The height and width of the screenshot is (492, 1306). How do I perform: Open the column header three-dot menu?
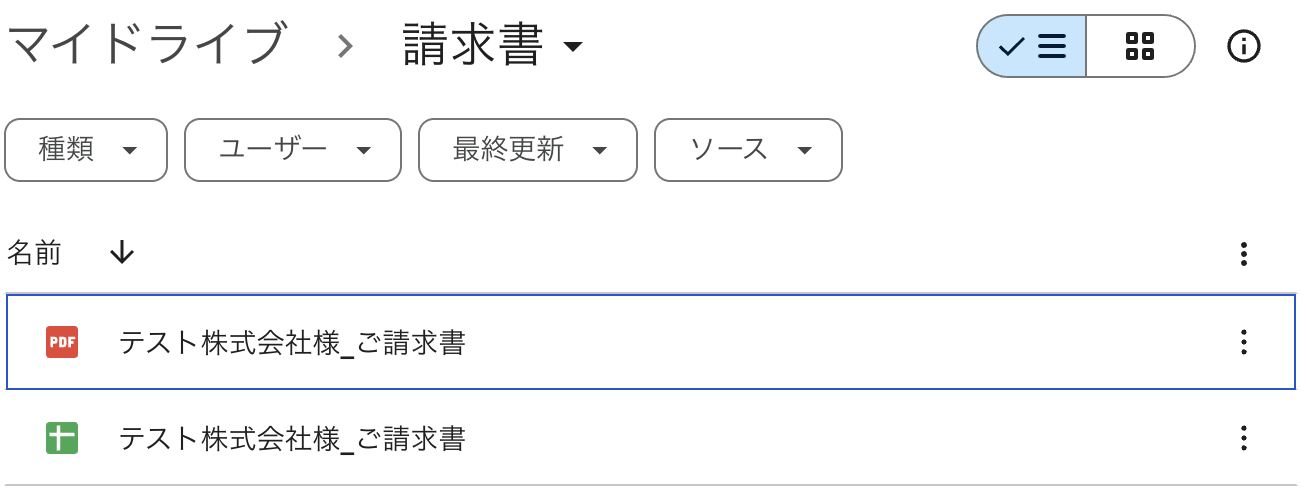pyautogui.click(x=1243, y=254)
